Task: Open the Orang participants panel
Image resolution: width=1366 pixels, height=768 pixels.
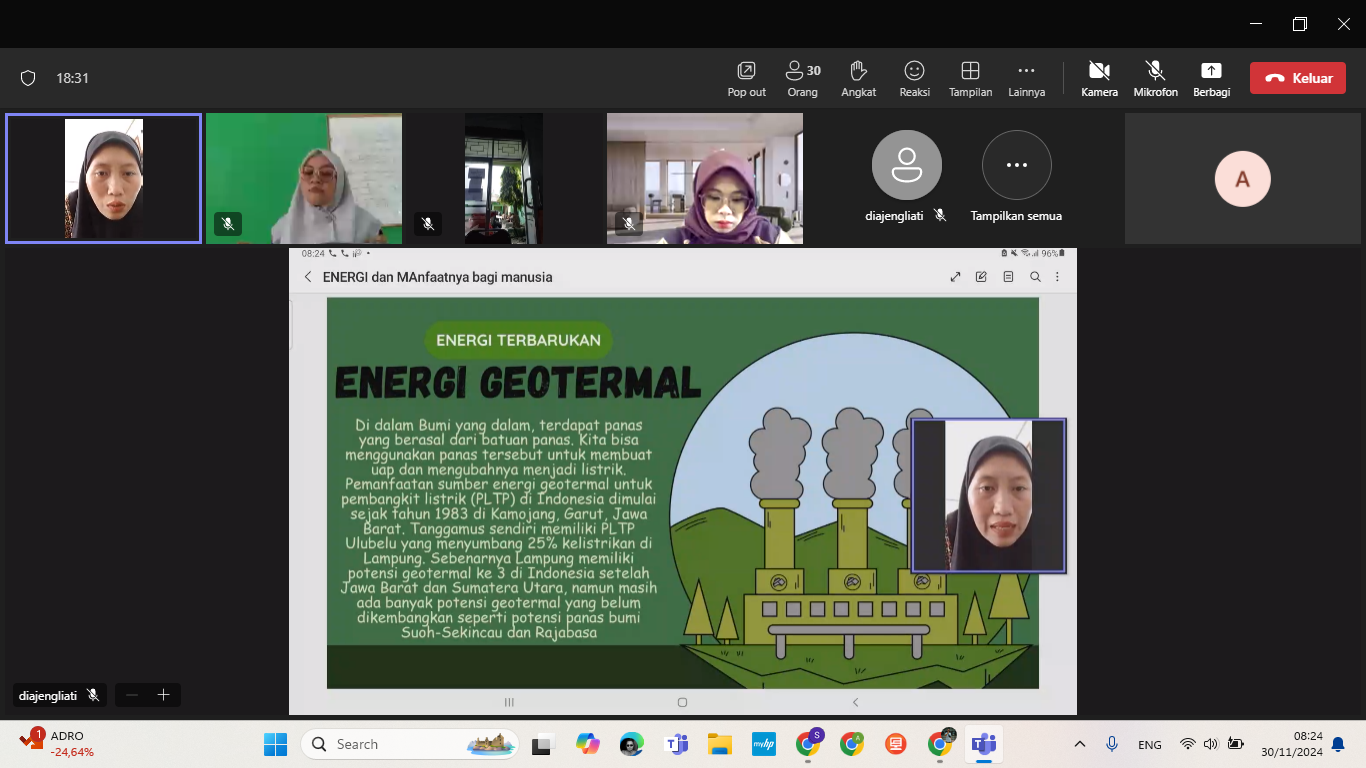Action: click(x=802, y=79)
